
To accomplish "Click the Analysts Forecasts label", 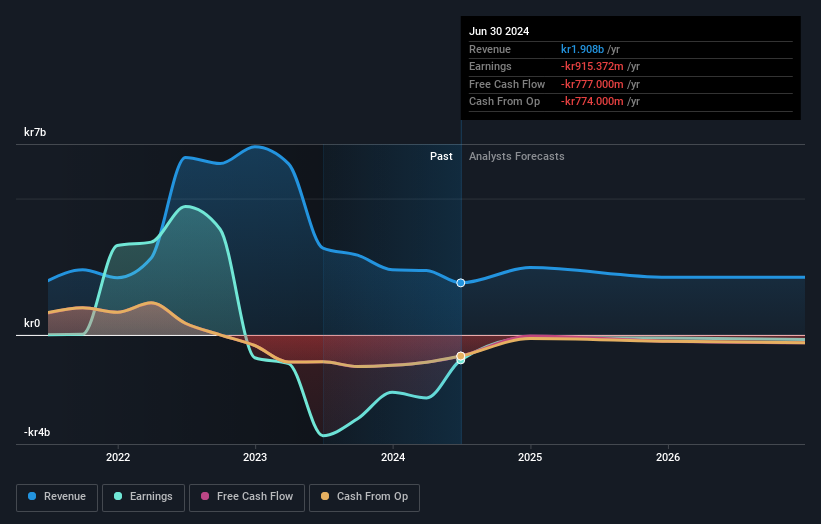I will click(516, 157).
